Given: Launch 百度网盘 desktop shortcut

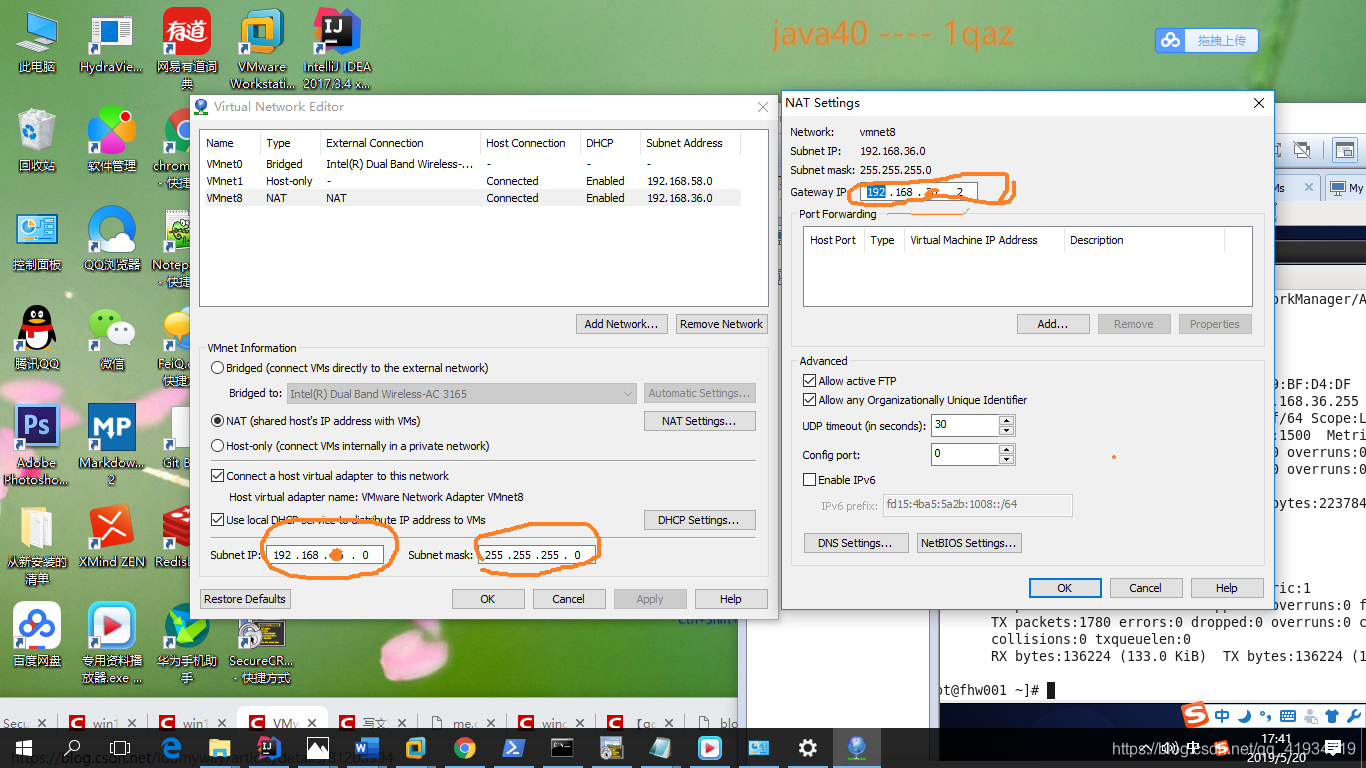Looking at the screenshot, I should pos(37,634).
